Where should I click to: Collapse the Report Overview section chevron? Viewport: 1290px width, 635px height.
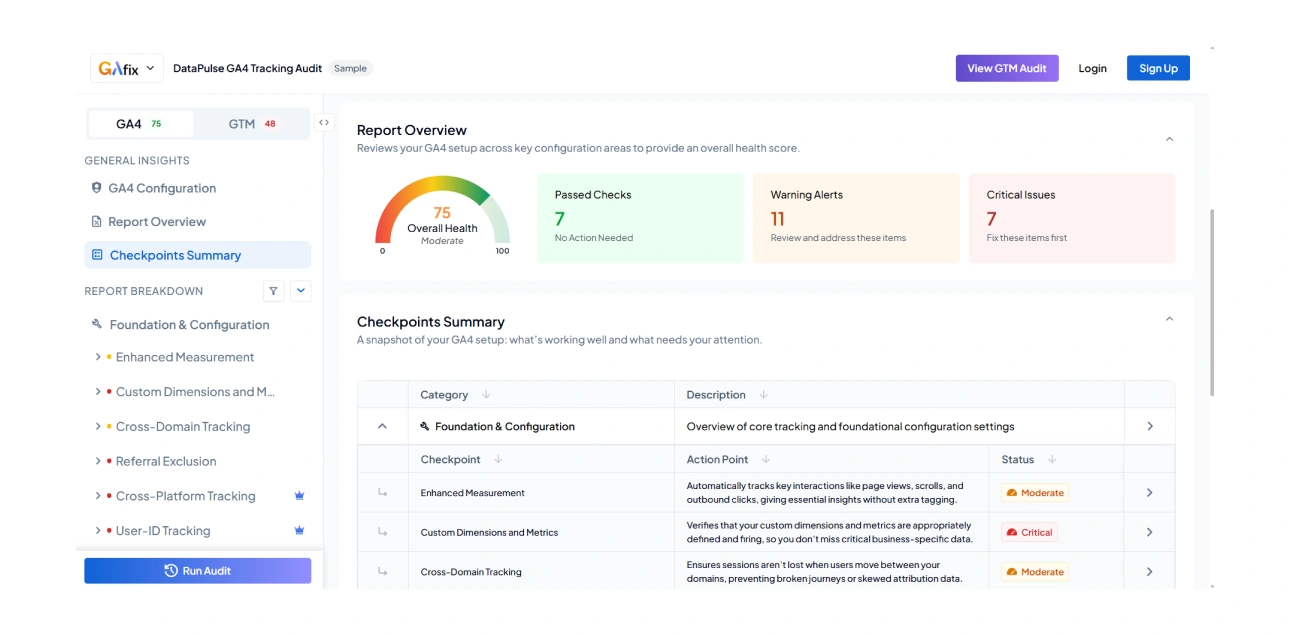tap(1169, 139)
